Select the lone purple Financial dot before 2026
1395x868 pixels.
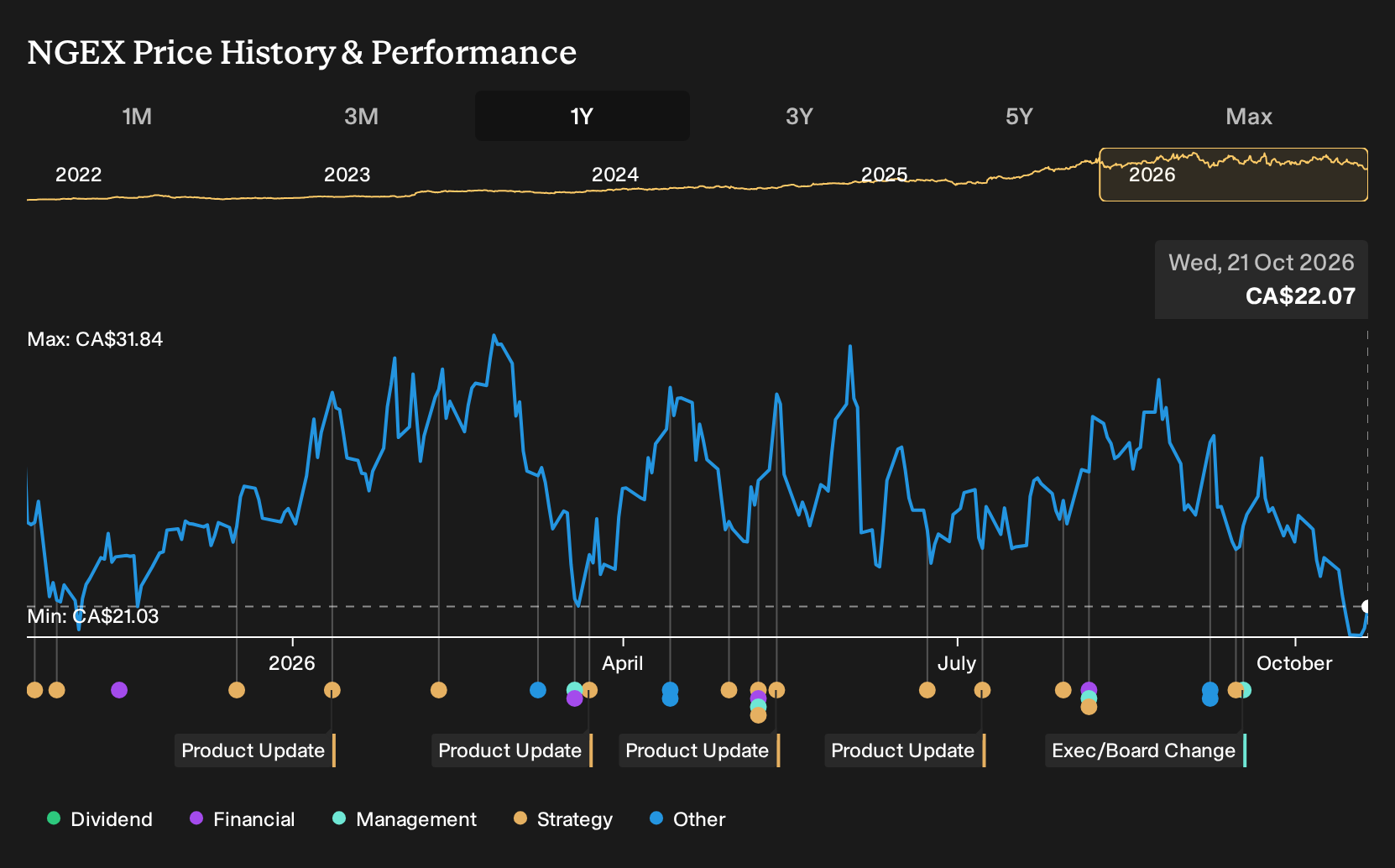coord(119,690)
